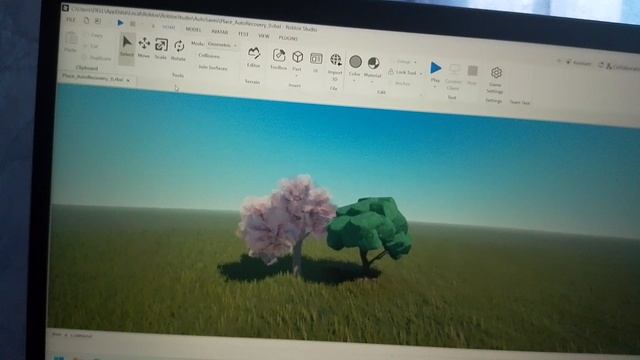Open the Lock Tool dropdown
This screenshot has width=640, height=360.
[x=404, y=73]
